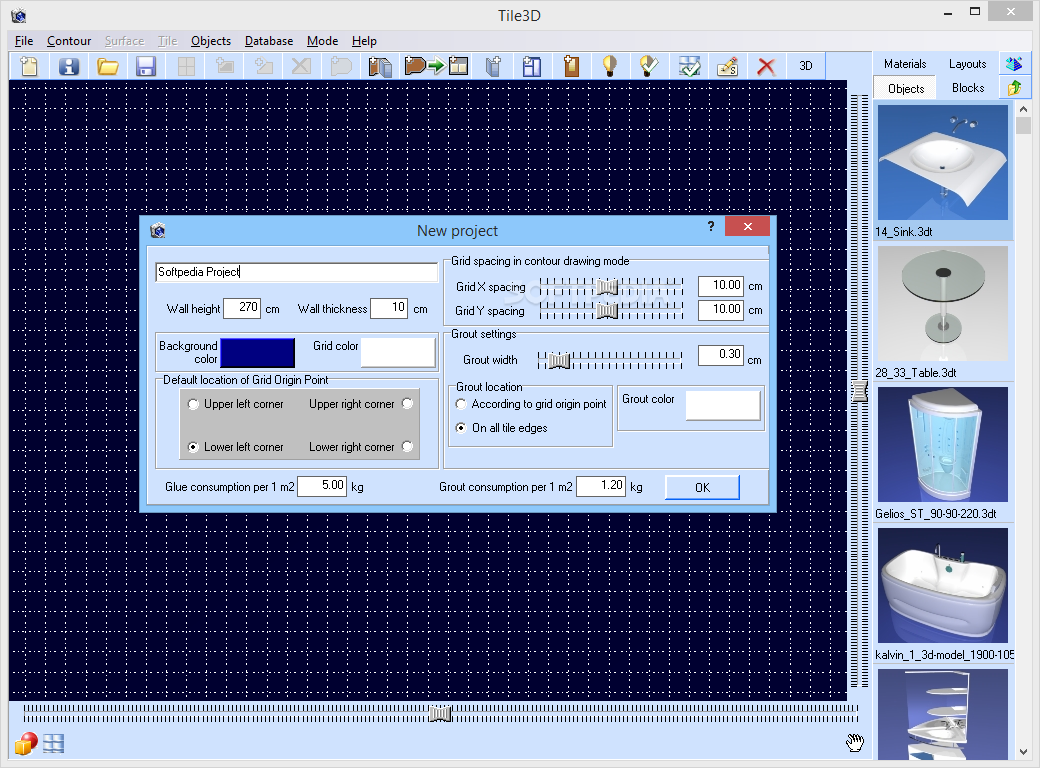Viewport: 1040px width, 768px height.
Task: Click the hand pan icon at bottom right
Action: (855, 743)
